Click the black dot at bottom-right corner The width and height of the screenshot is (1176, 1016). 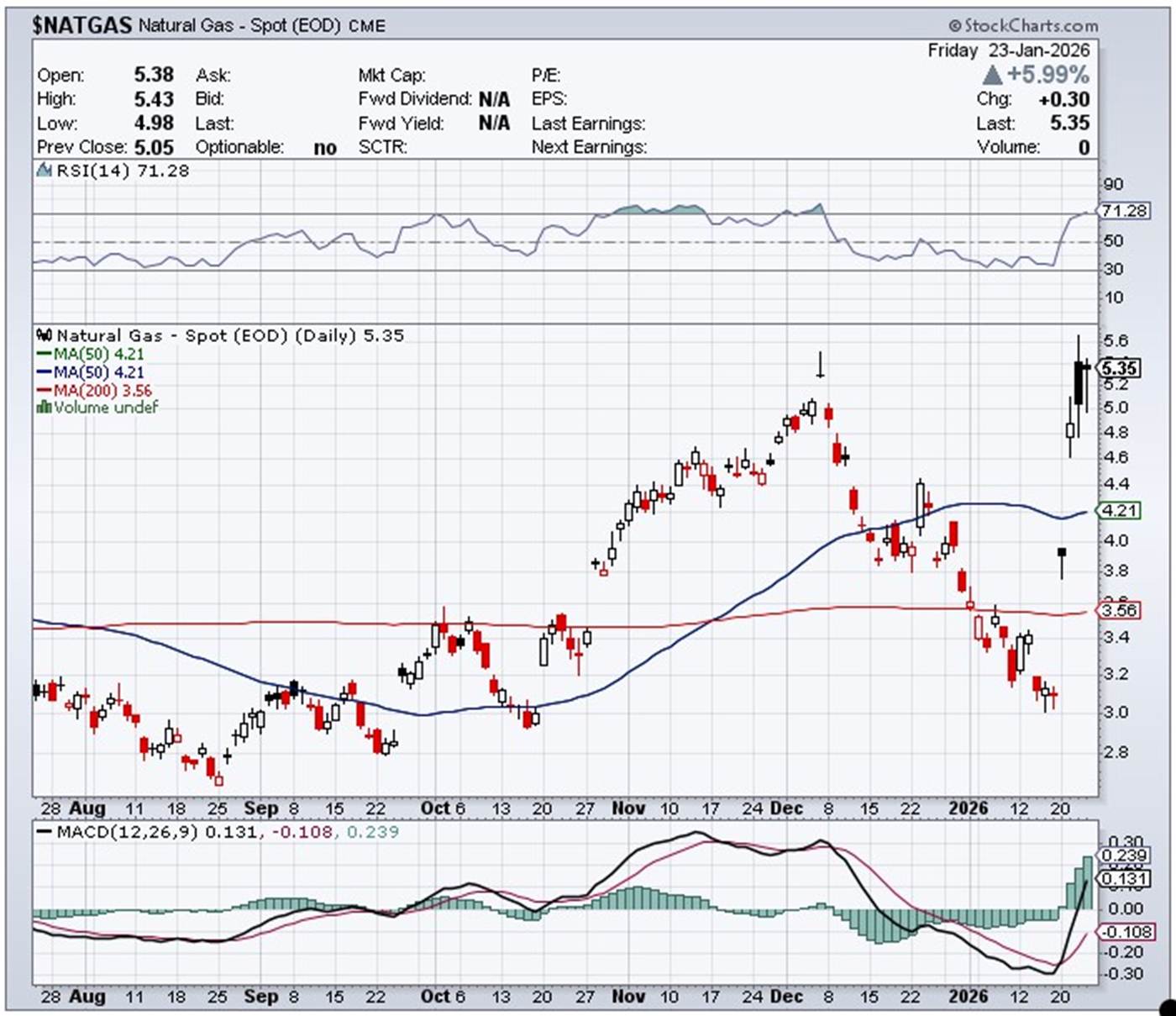(1167, 1006)
